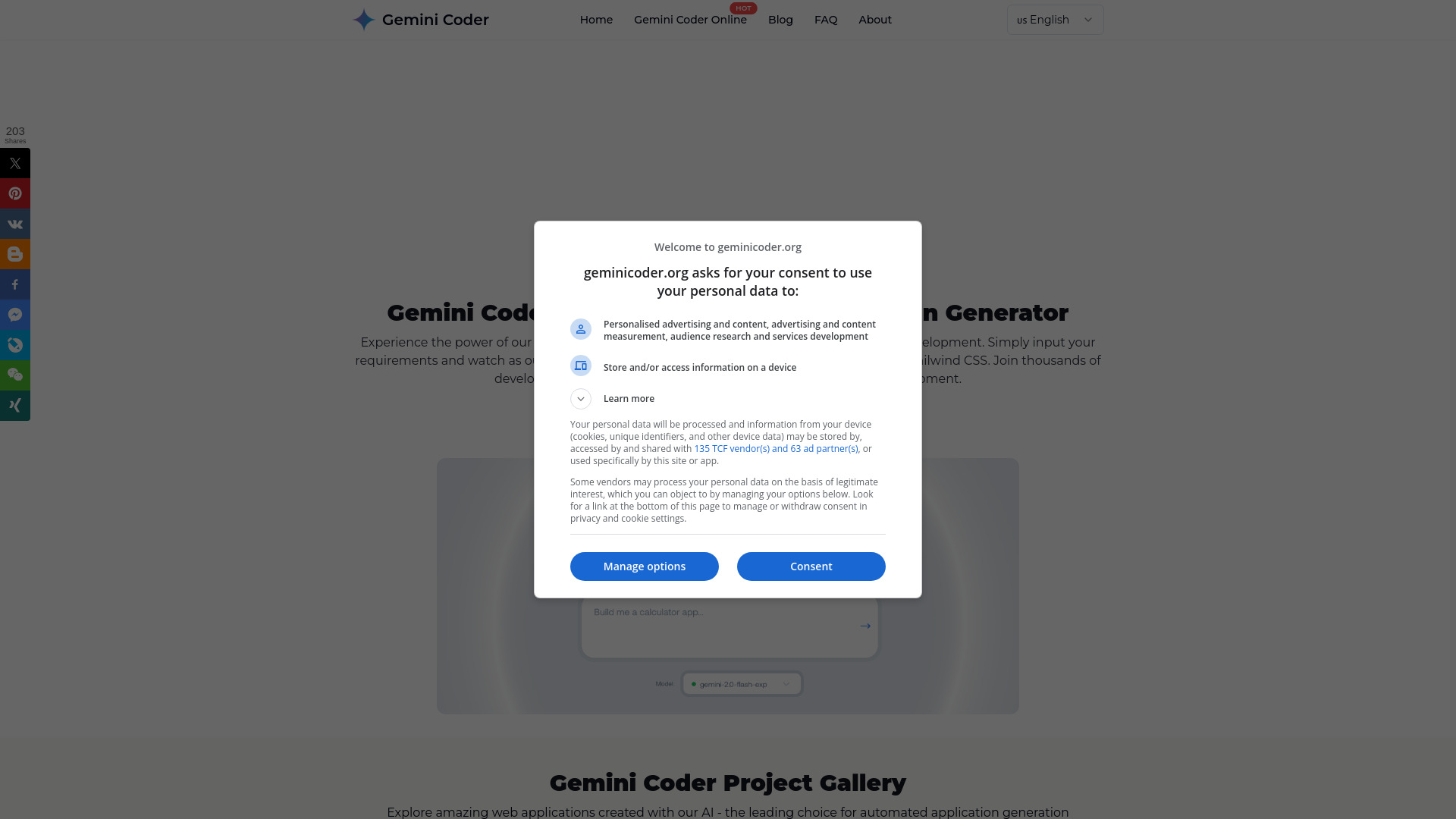Viewport: 1456px width, 819px height.
Task: Click the X (Twitter) share icon
Action: (15, 163)
